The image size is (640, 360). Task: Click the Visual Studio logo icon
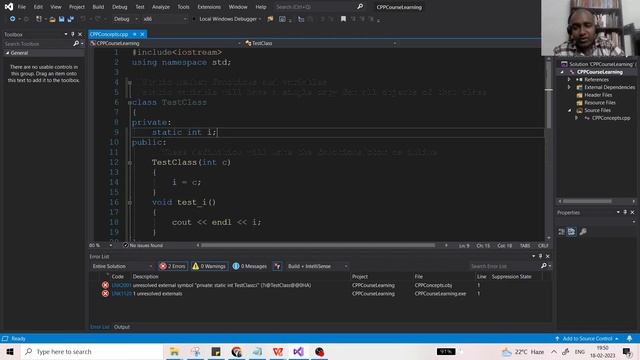pyautogui.click(x=9, y=7)
